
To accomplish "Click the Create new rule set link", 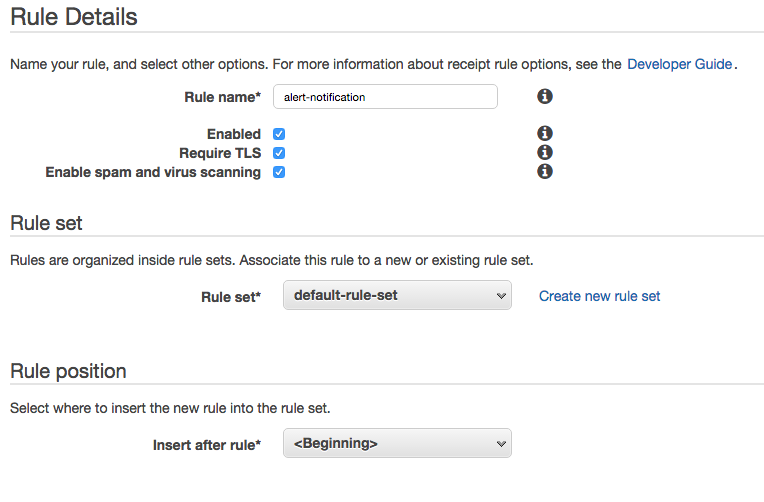I will click(599, 296).
